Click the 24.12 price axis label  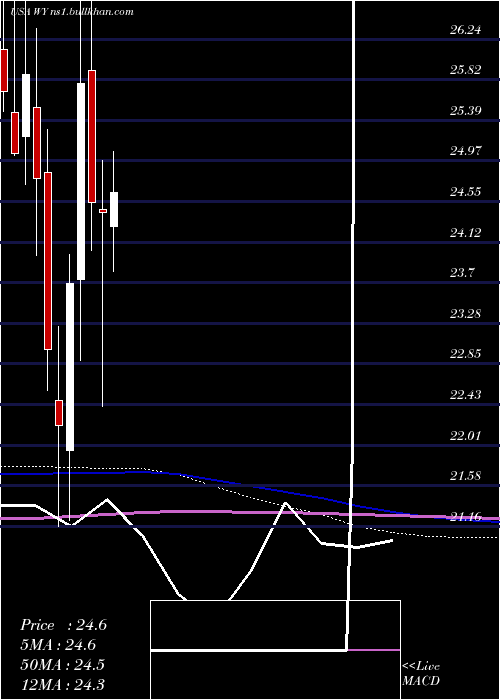pyautogui.click(x=466, y=232)
